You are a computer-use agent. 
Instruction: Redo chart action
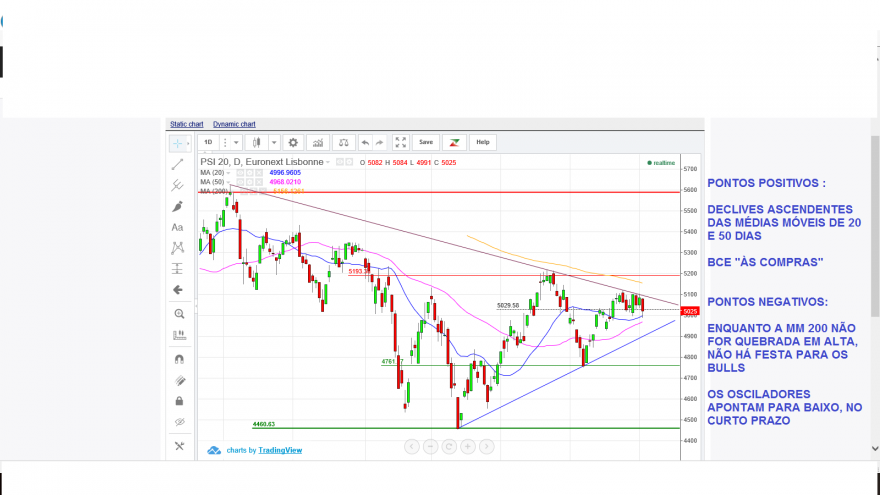380,143
